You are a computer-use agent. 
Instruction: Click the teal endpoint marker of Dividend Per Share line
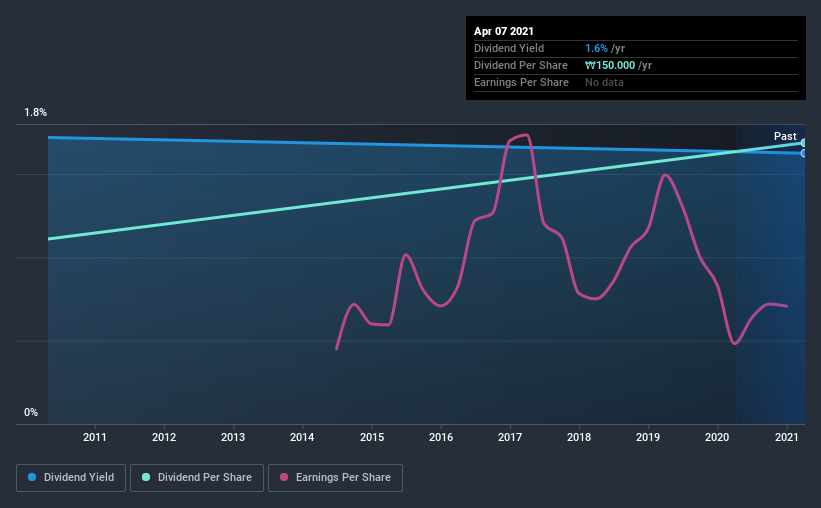point(803,143)
